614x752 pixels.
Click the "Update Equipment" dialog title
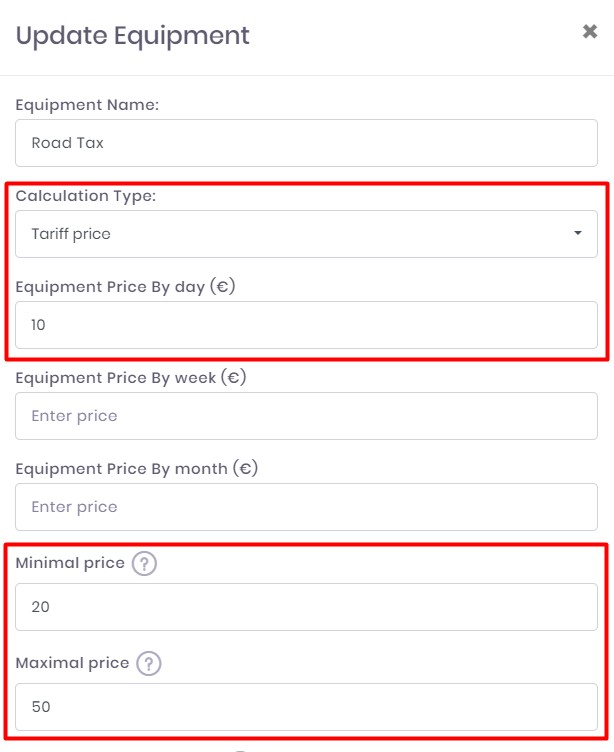coord(133,36)
